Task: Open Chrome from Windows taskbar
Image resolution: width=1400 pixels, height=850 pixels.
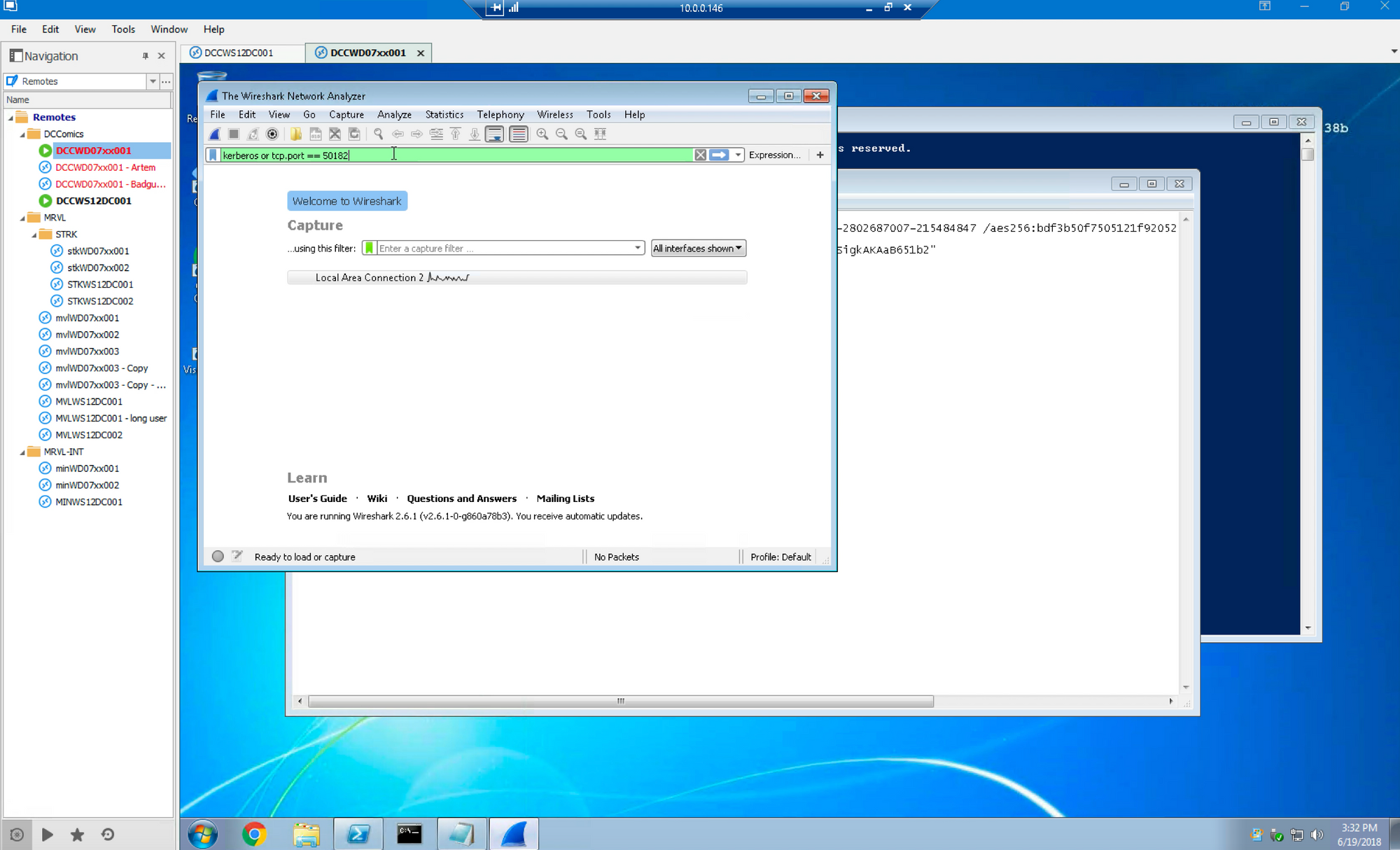Action: point(254,834)
